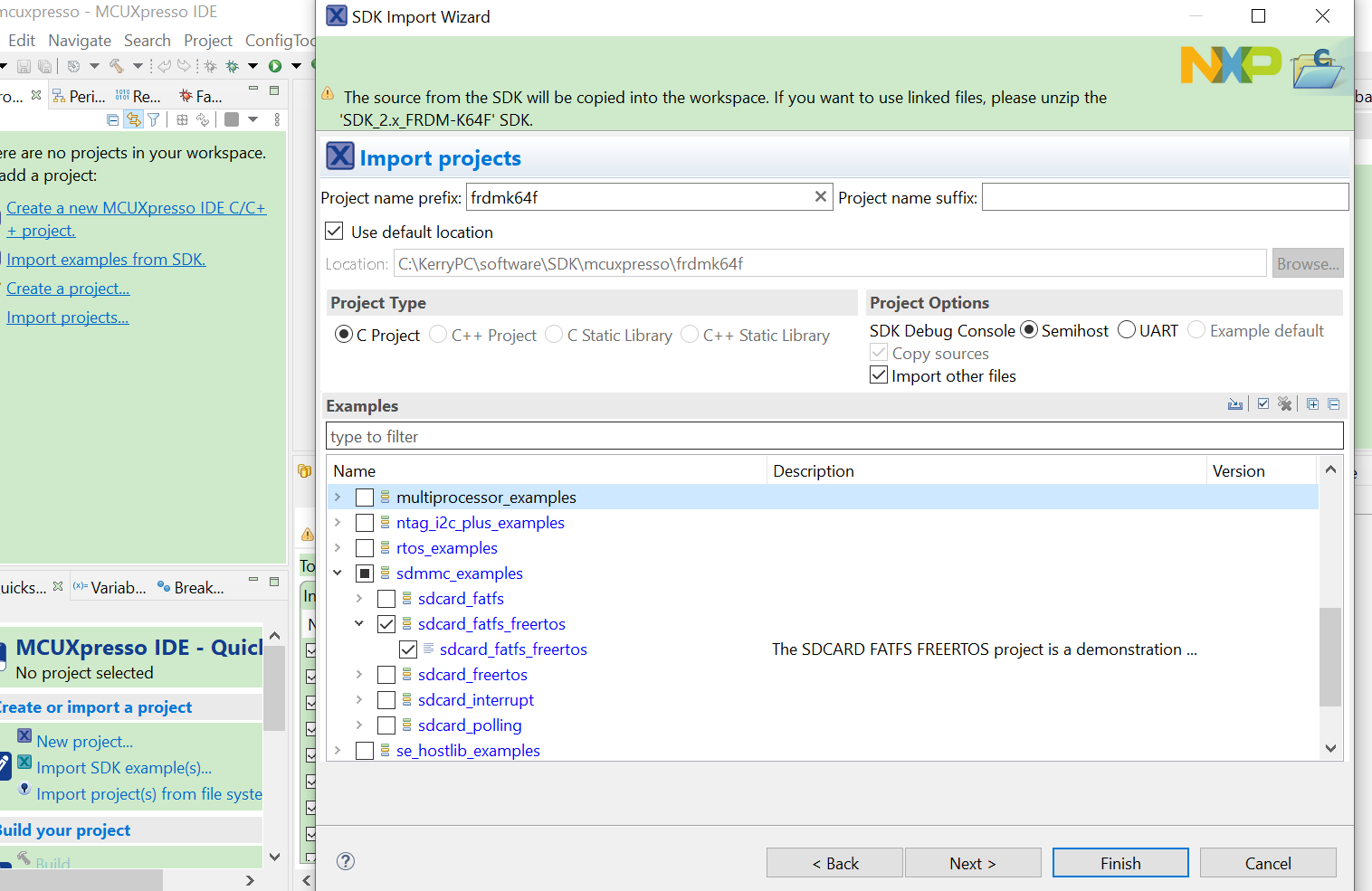Screen dimensions: 1372x891
Task: Expand the rtos_examples tree node
Action: 338,547
